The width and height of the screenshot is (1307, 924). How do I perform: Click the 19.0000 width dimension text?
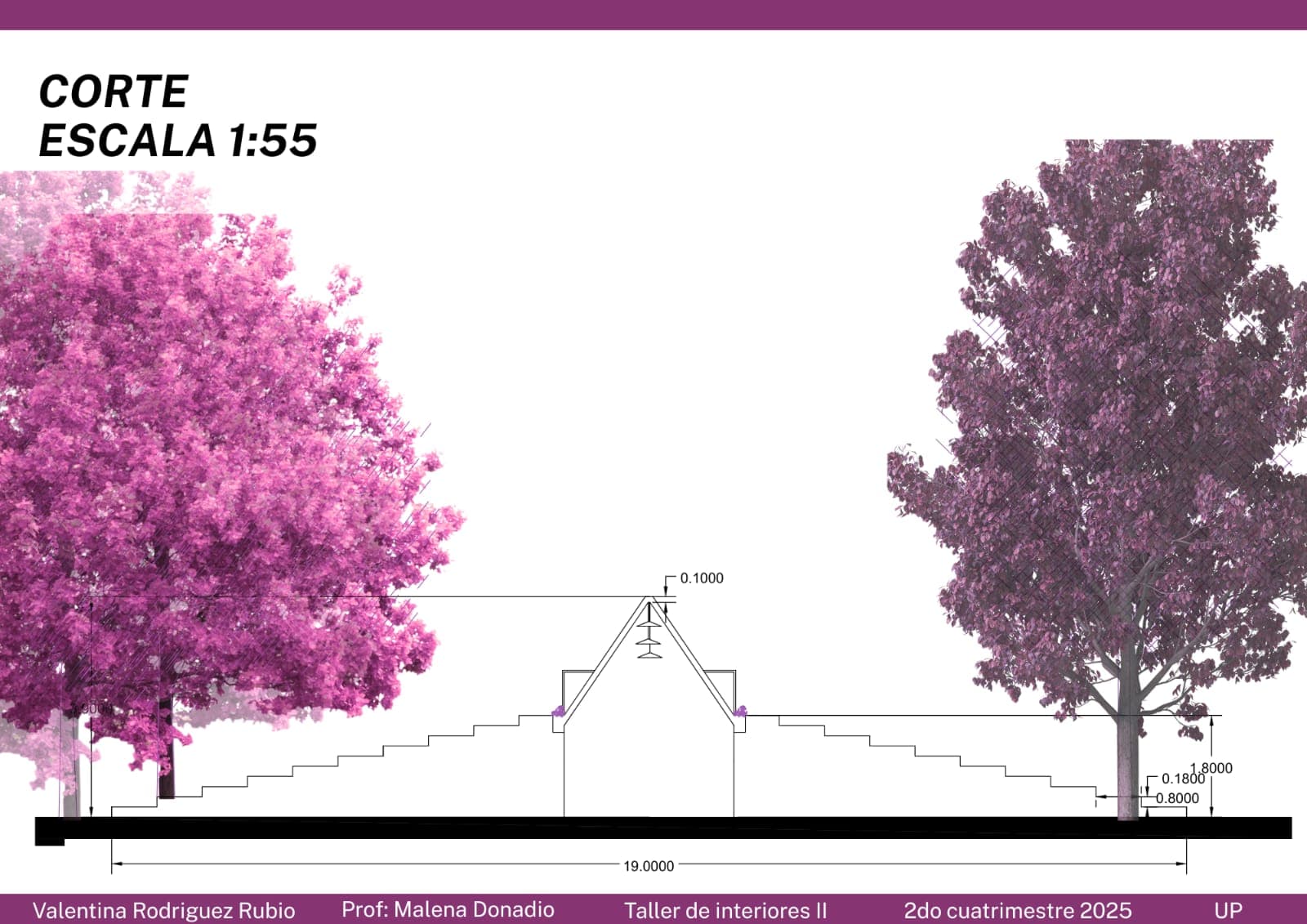coord(649,866)
